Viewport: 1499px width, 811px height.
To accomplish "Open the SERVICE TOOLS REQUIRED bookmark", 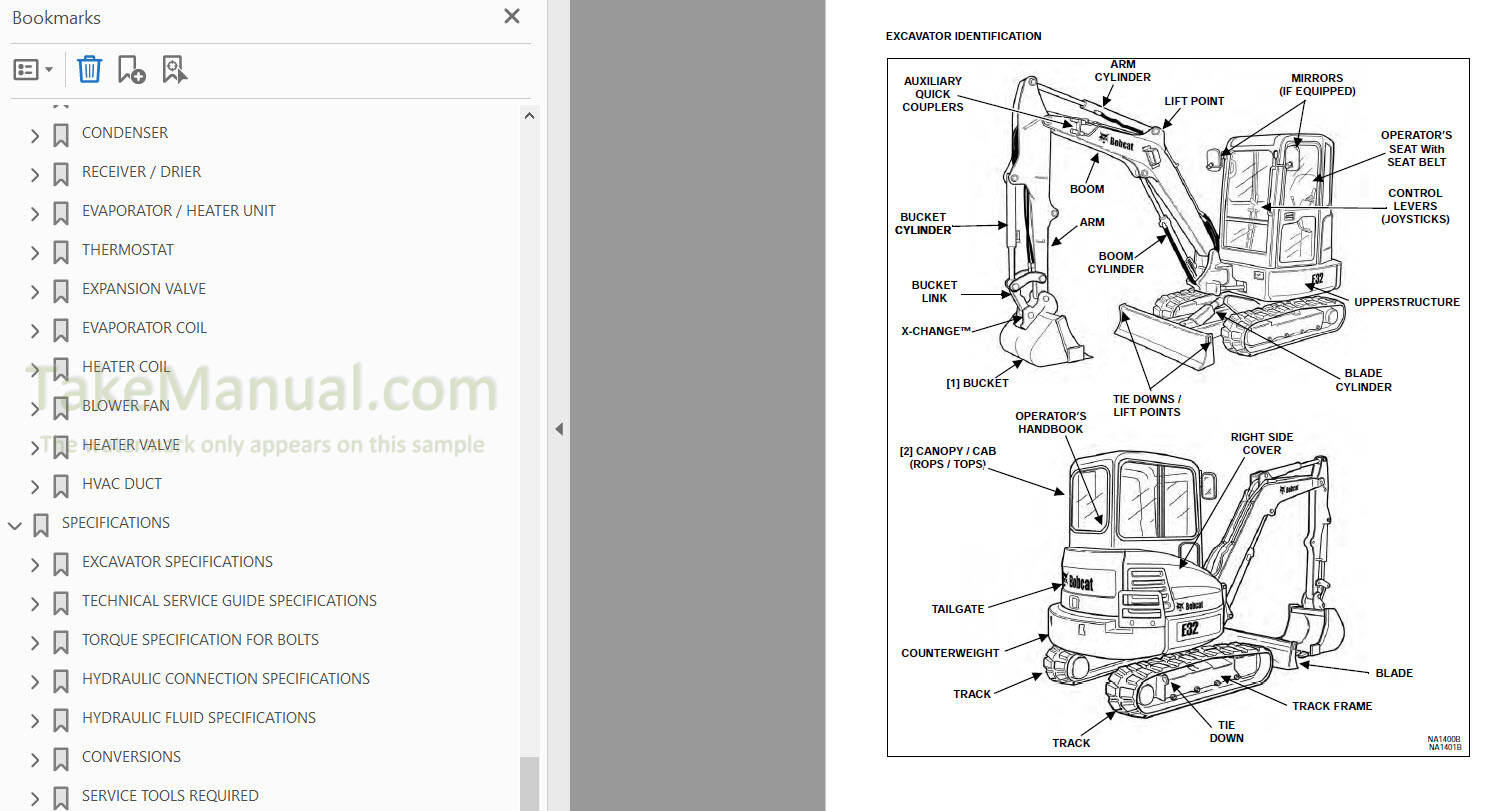I will [170, 796].
